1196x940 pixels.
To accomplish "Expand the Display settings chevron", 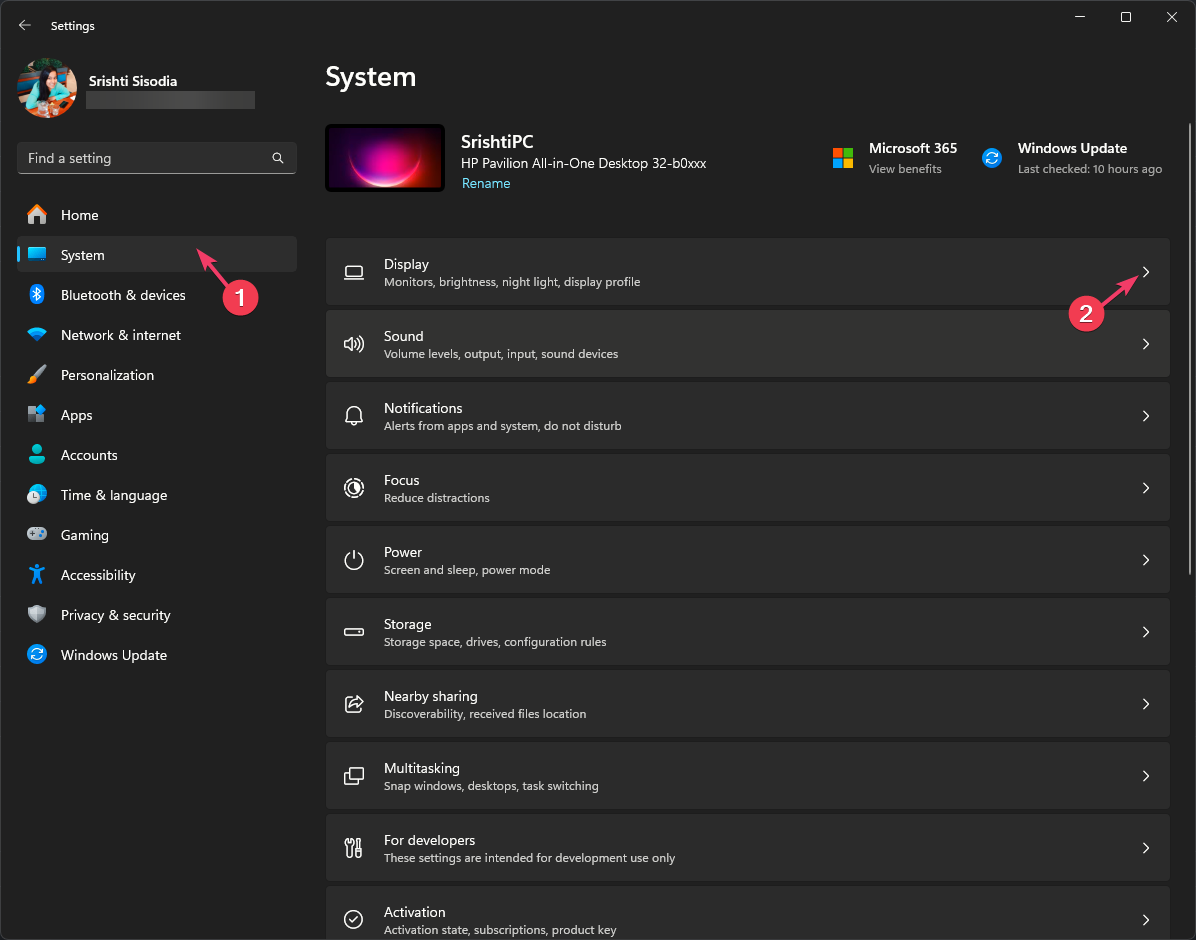I will click(1146, 272).
